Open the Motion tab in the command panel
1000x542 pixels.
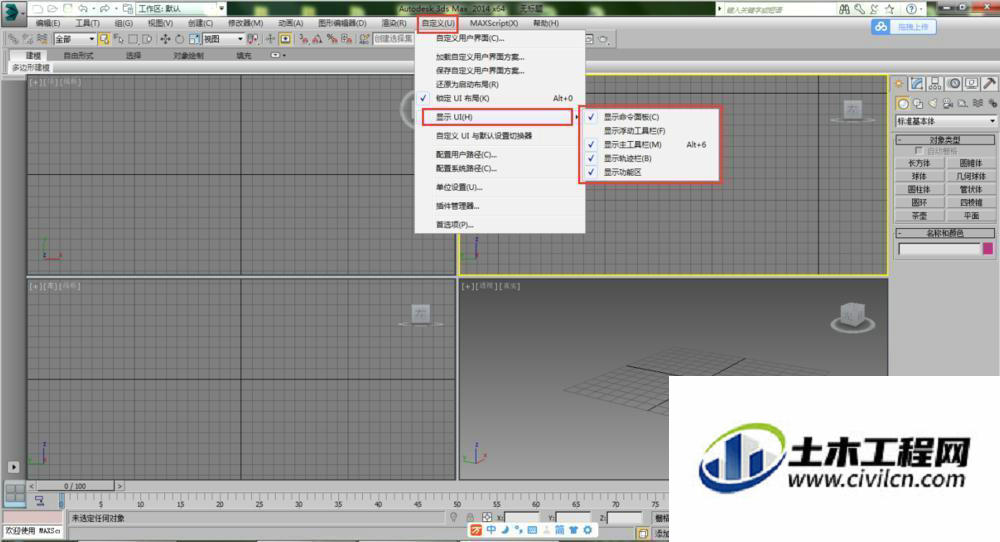click(x=954, y=84)
